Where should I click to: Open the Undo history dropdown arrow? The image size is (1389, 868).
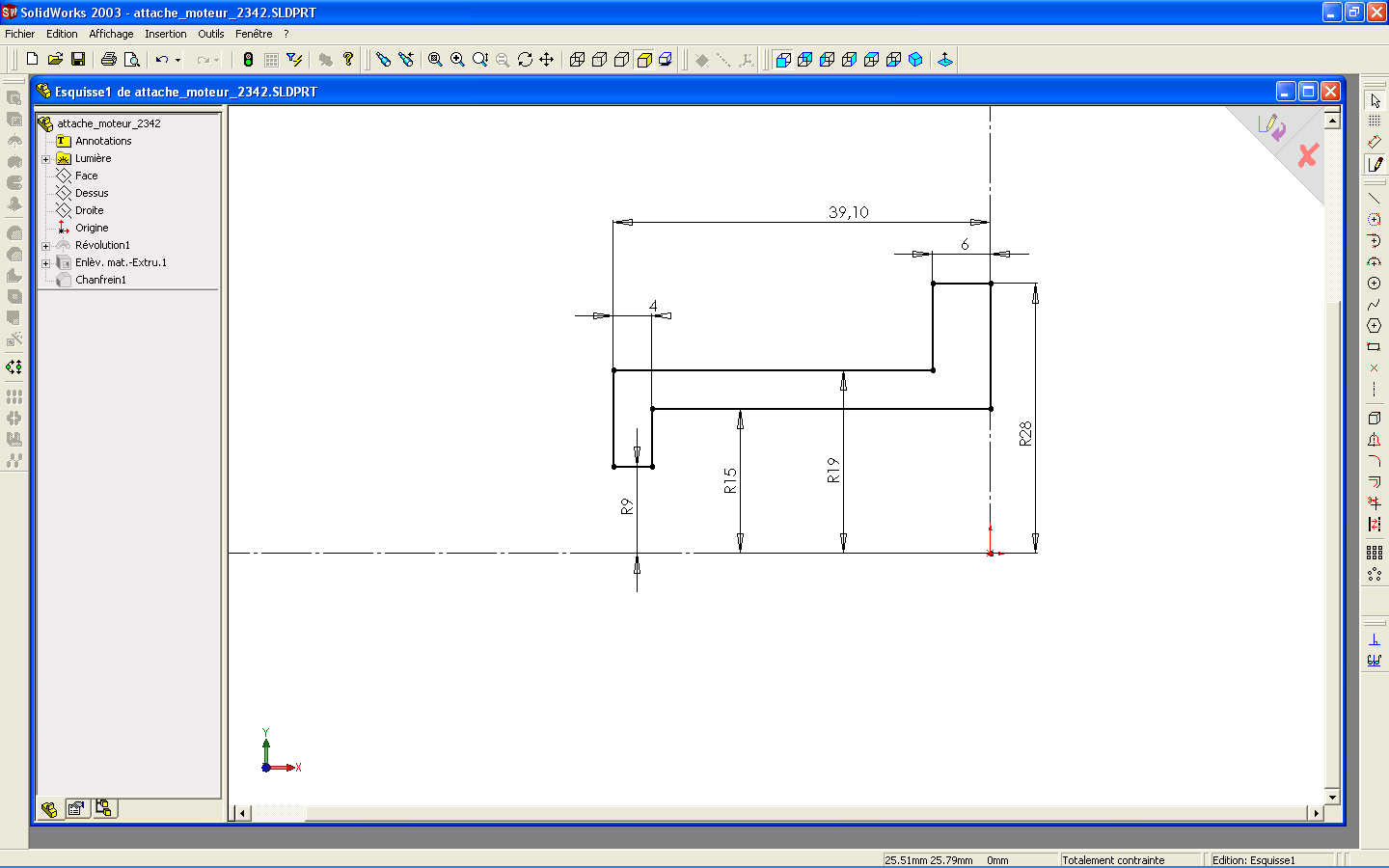177,61
